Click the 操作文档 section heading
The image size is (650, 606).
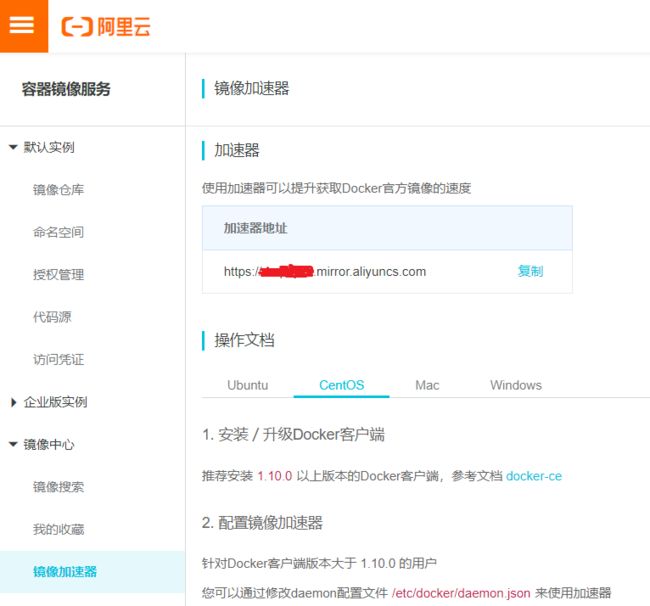coord(244,340)
